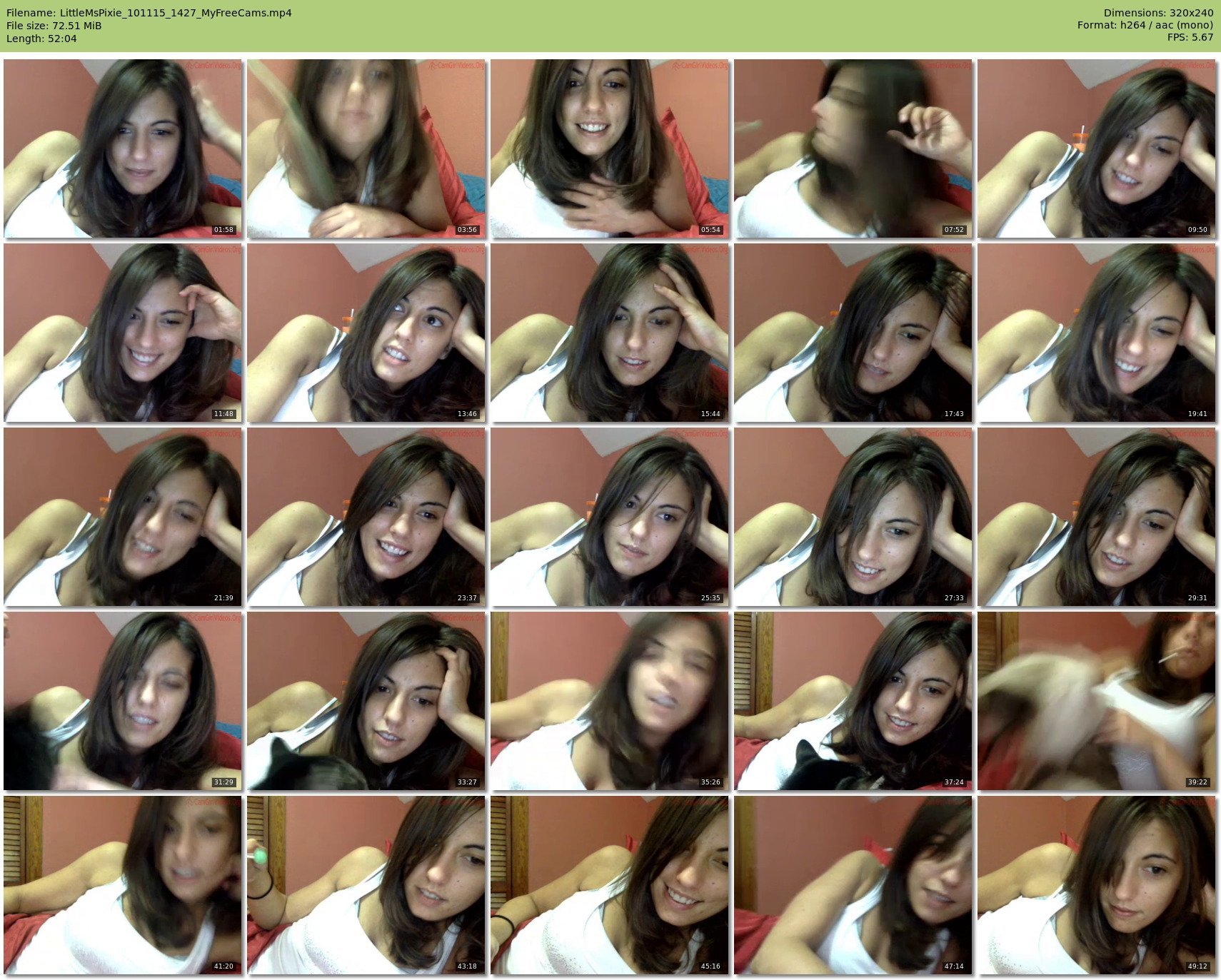Select the thumbnail timestamped 09:50
Screen dimensions: 1221x980
point(1097,148)
